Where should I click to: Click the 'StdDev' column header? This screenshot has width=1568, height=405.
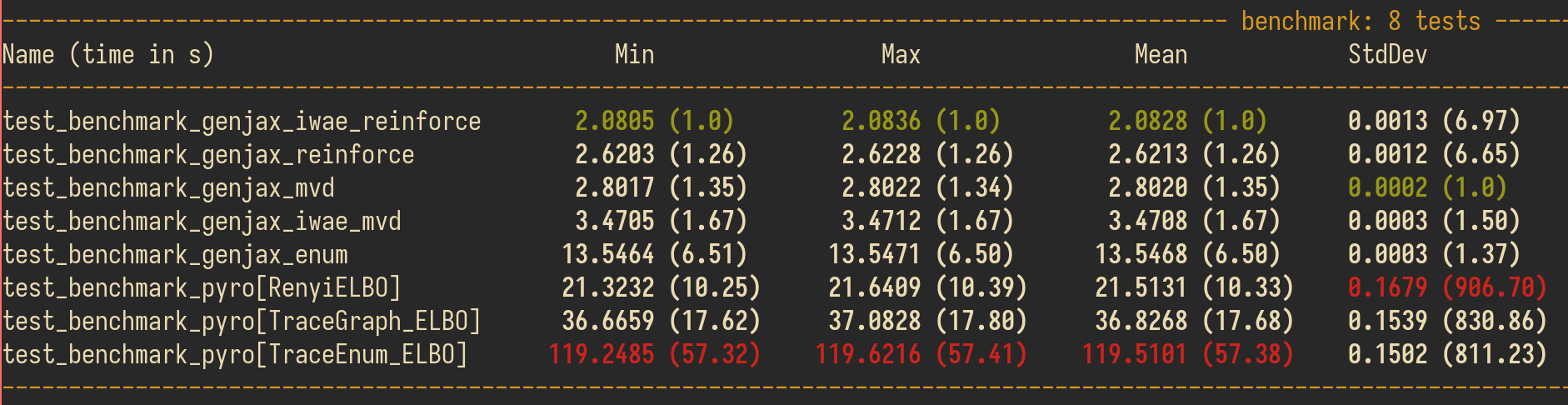1388,55
